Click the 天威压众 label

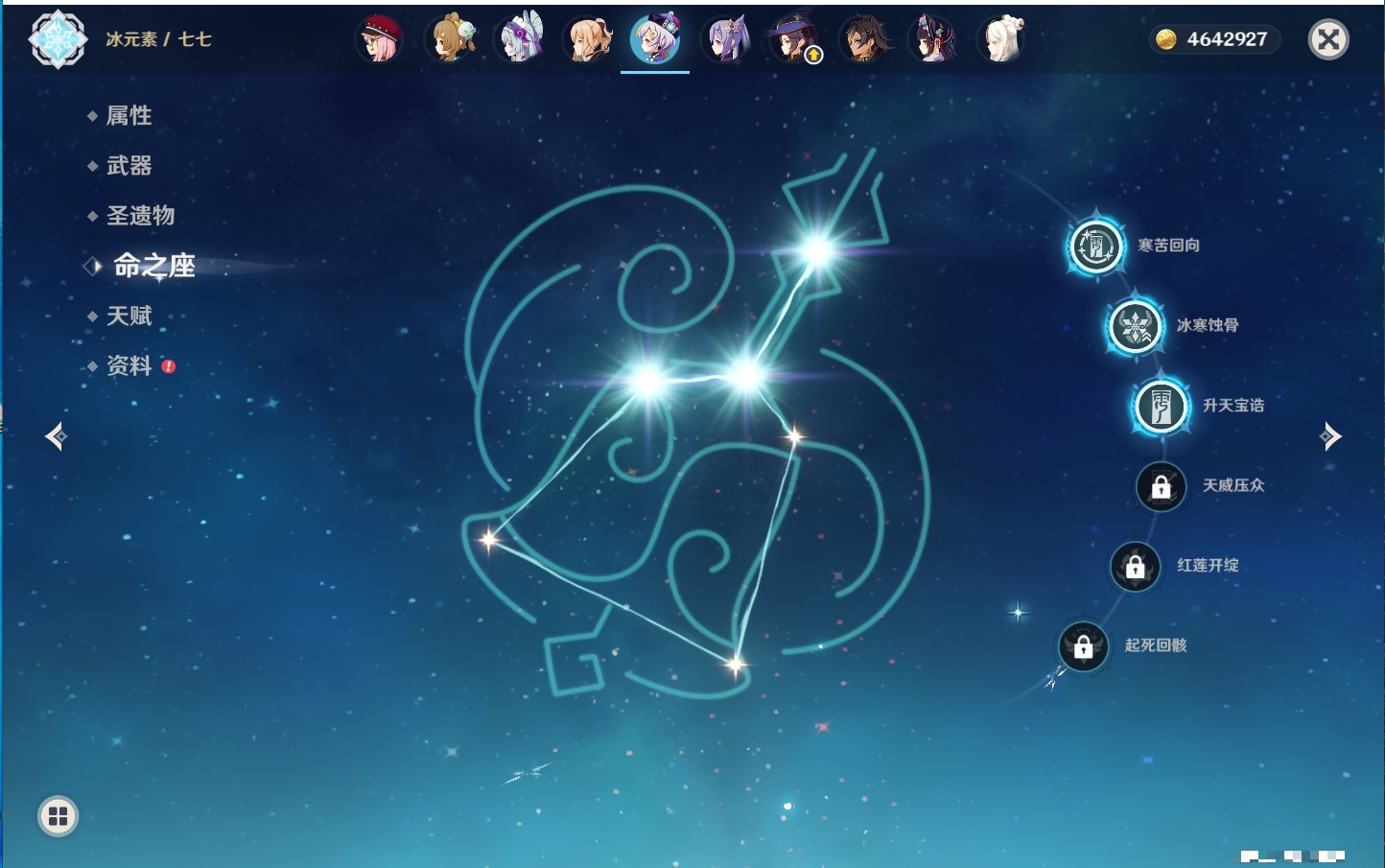click(1233, 485)
